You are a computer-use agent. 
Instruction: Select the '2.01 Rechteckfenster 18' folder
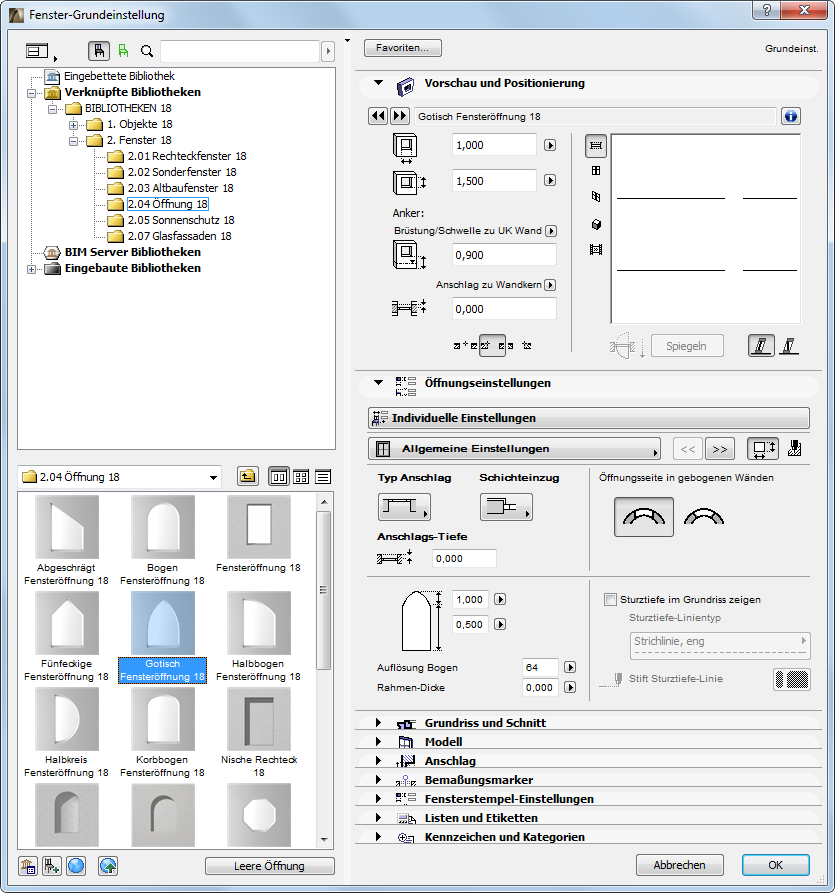point(187,156)
